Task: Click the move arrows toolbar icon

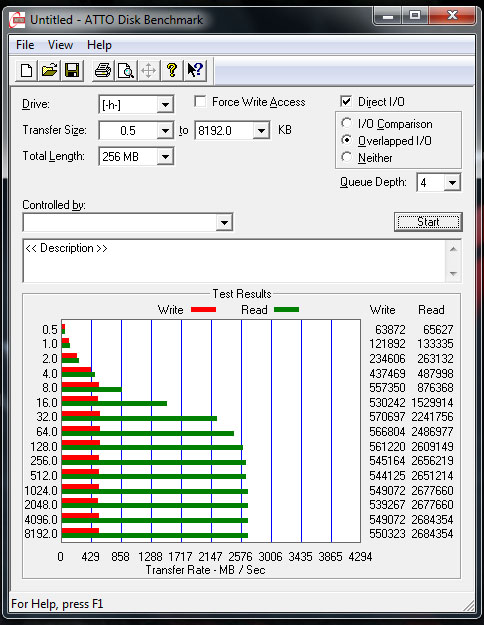Action: click(149, 71)
